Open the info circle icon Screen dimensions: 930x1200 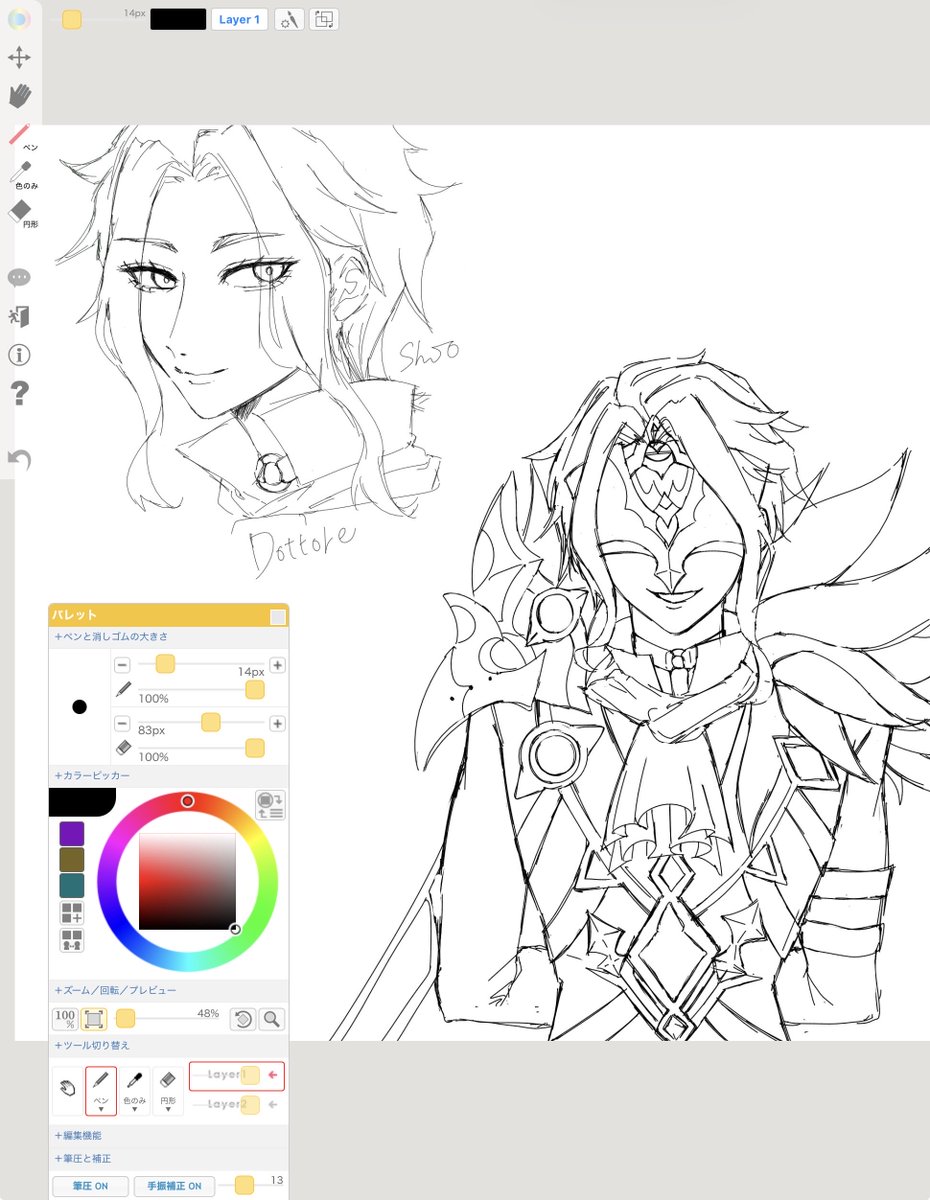[19, 354]
